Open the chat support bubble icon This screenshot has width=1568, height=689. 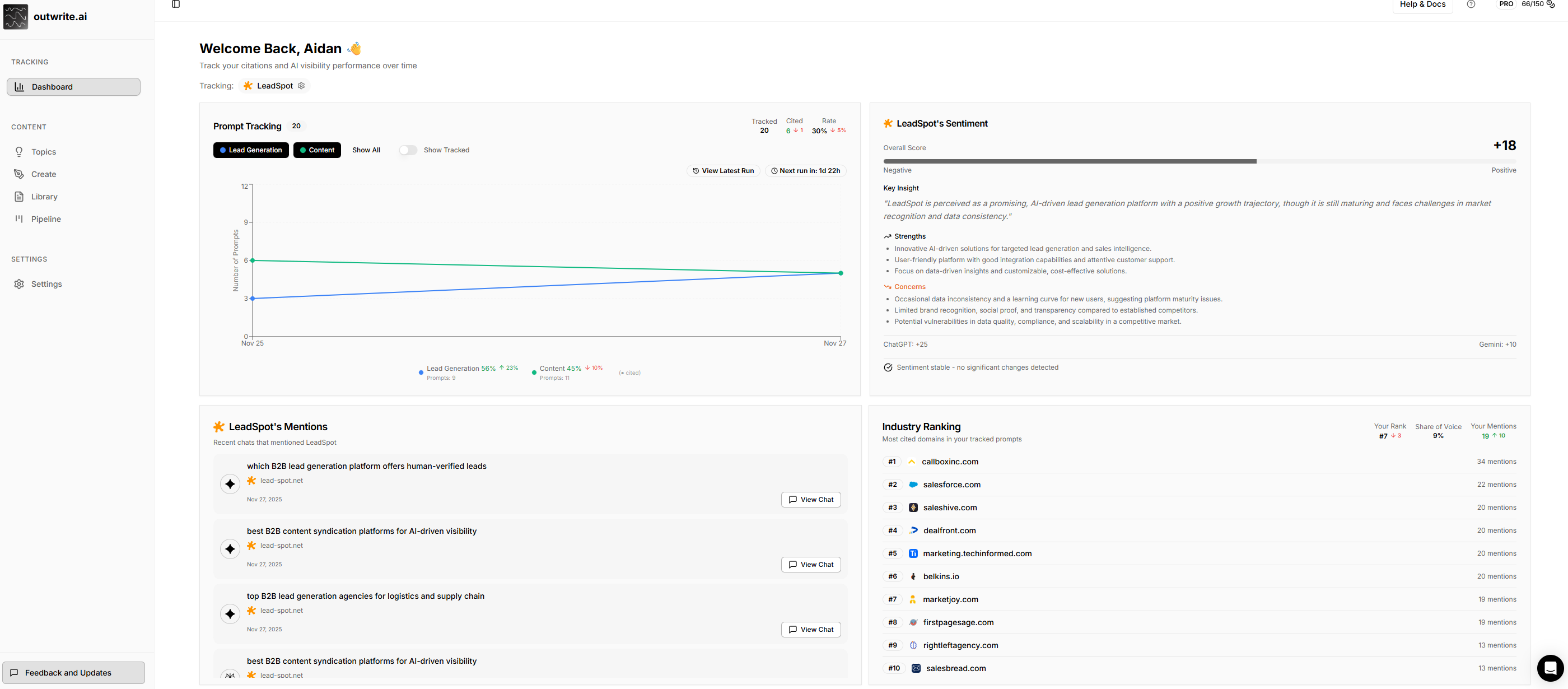coord(1550,668)
